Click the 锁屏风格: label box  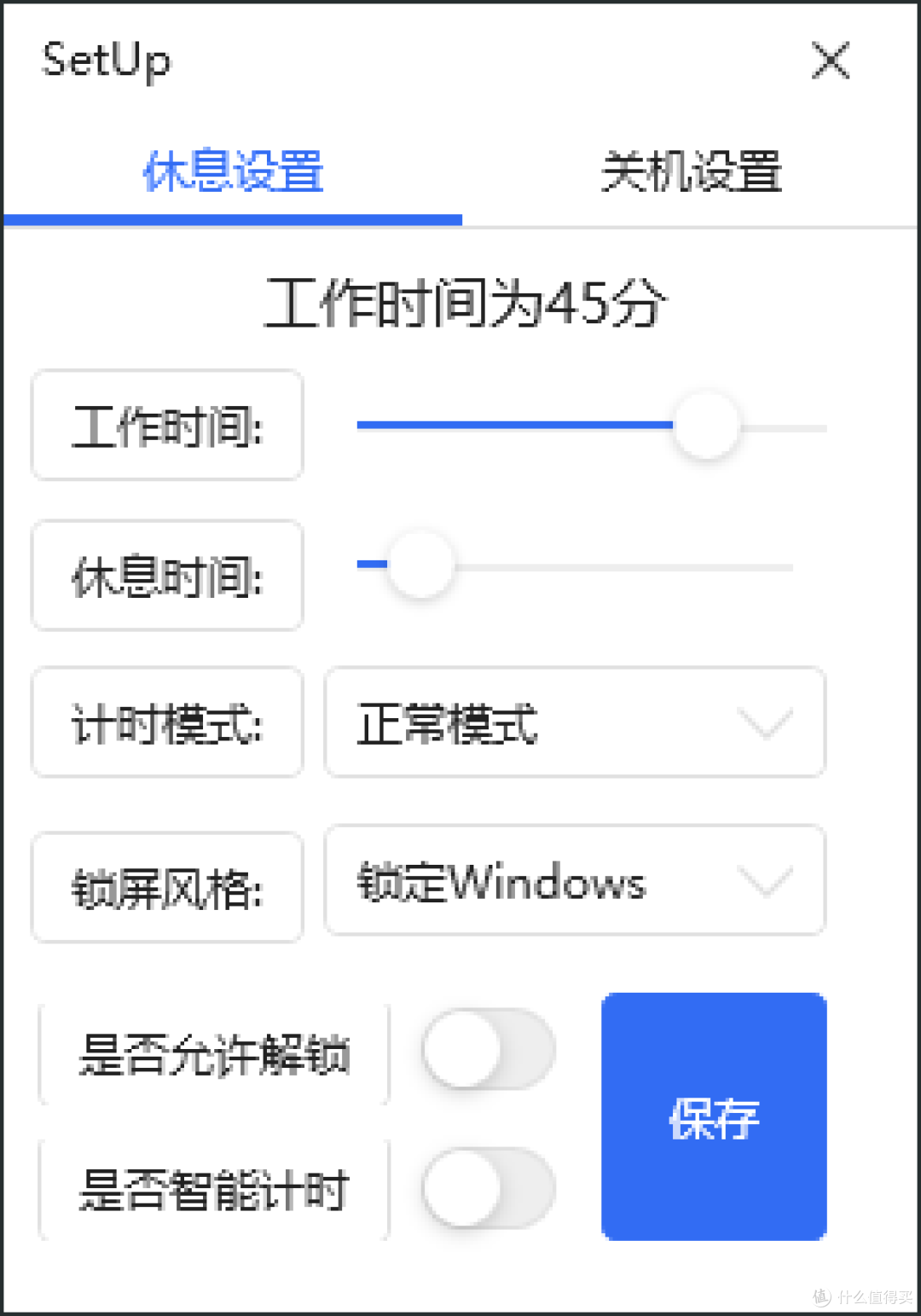(x=167, y=888)
